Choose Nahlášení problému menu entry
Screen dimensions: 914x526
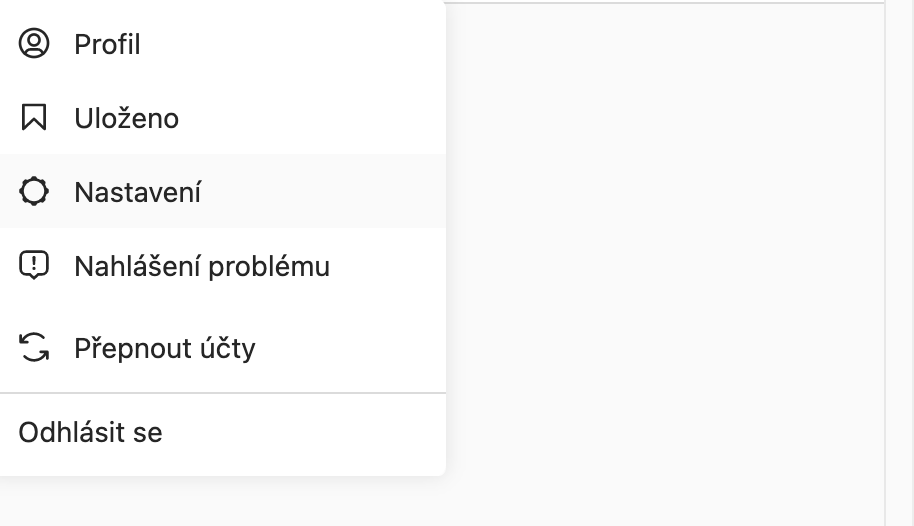201,267
